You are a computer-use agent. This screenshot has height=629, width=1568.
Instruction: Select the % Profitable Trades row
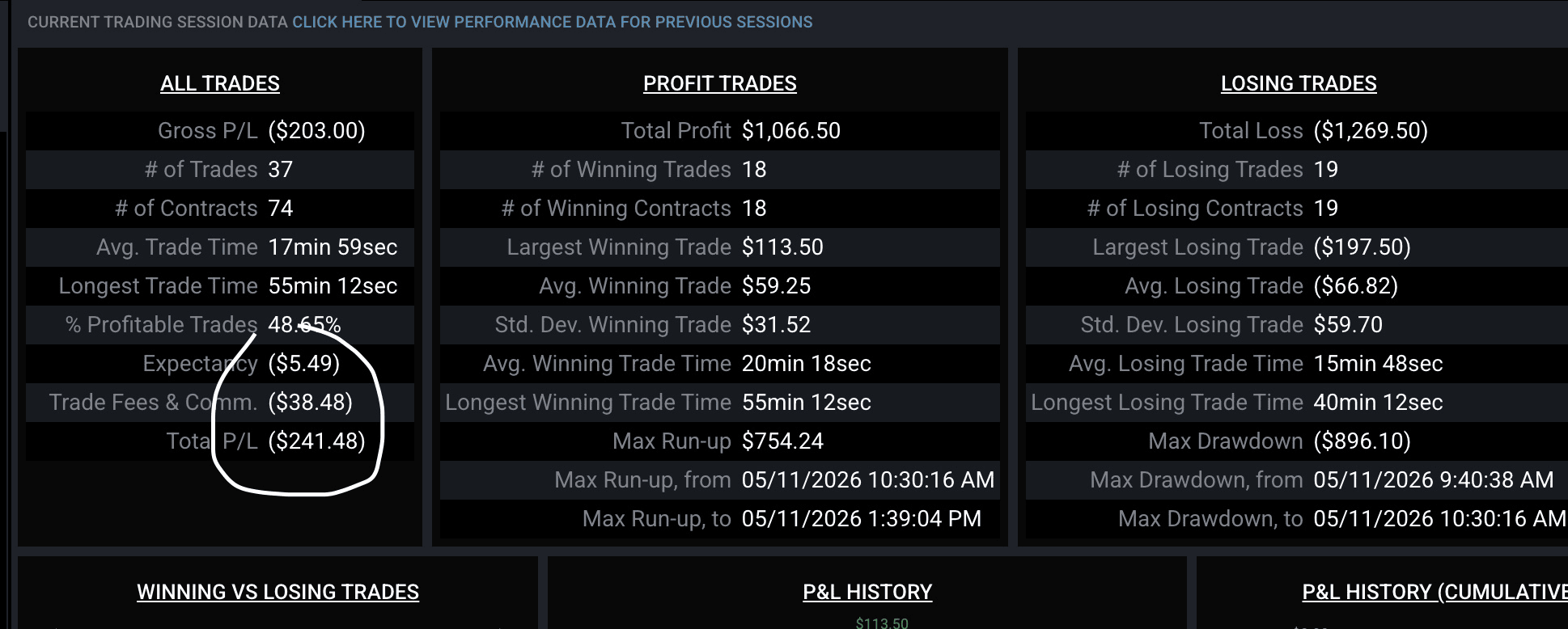pyautogui.click(x=220, y=324)
